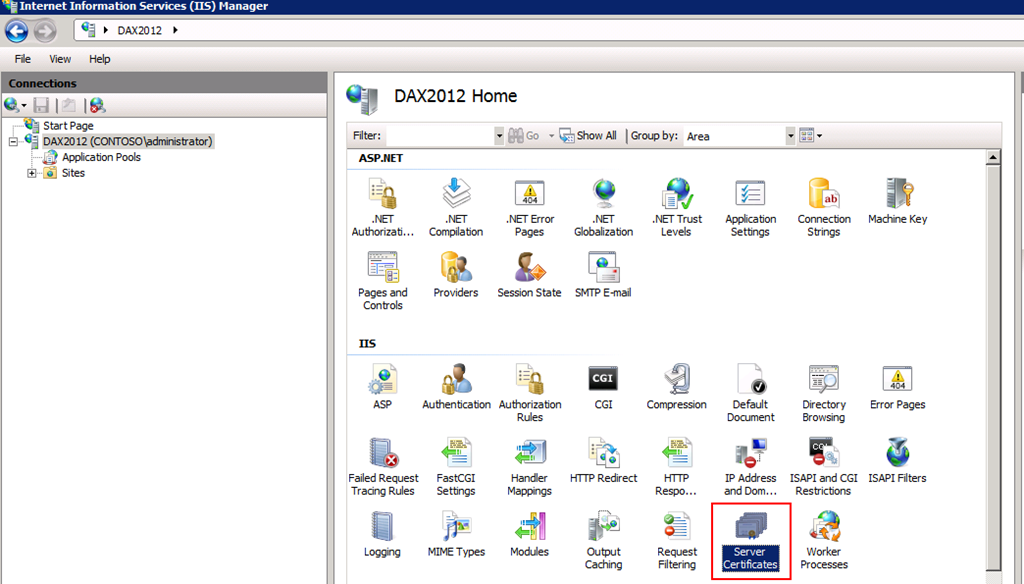
Task: Click the Show All button
Action: click(588, 136)
